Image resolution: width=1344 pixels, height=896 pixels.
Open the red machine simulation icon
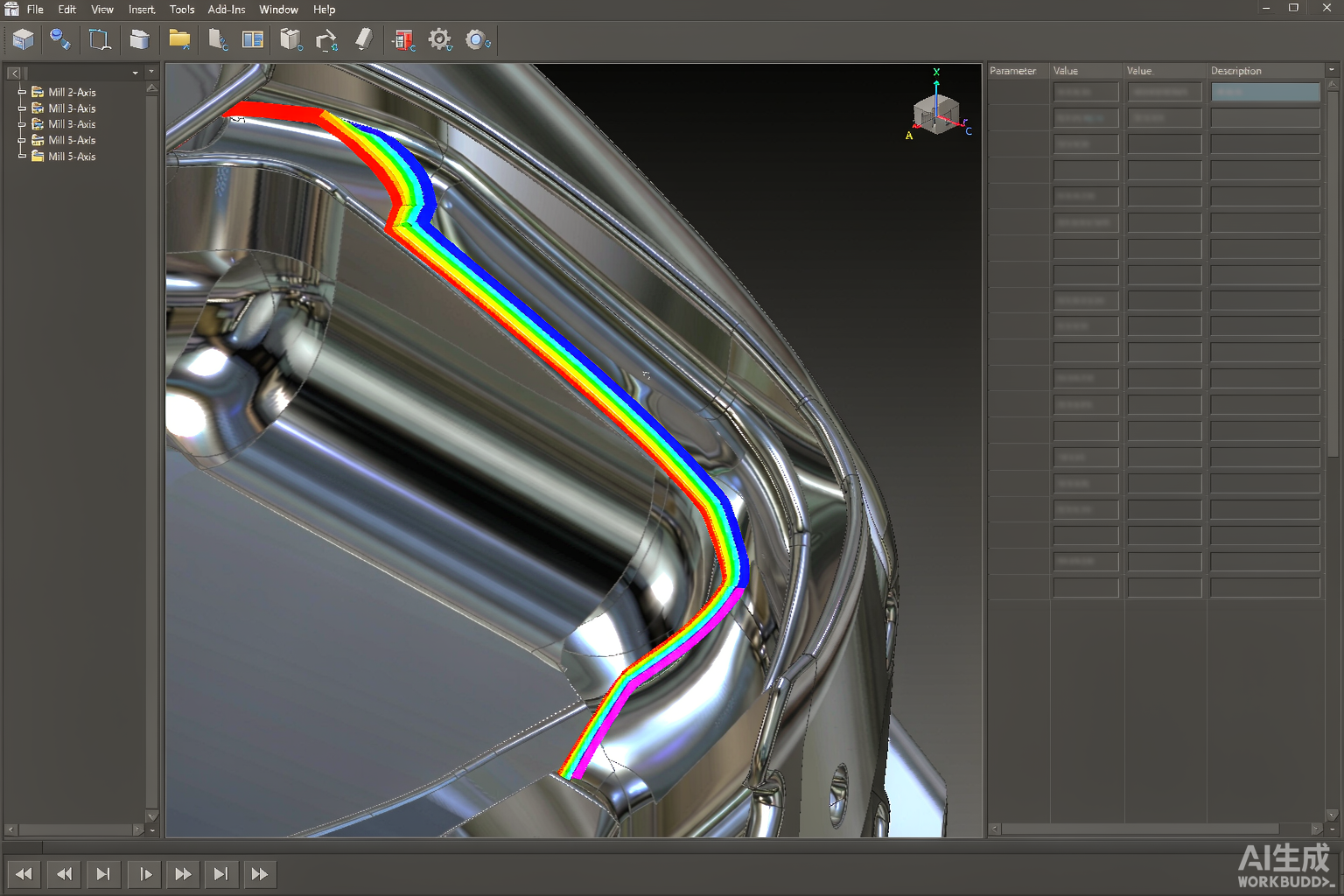403,40
